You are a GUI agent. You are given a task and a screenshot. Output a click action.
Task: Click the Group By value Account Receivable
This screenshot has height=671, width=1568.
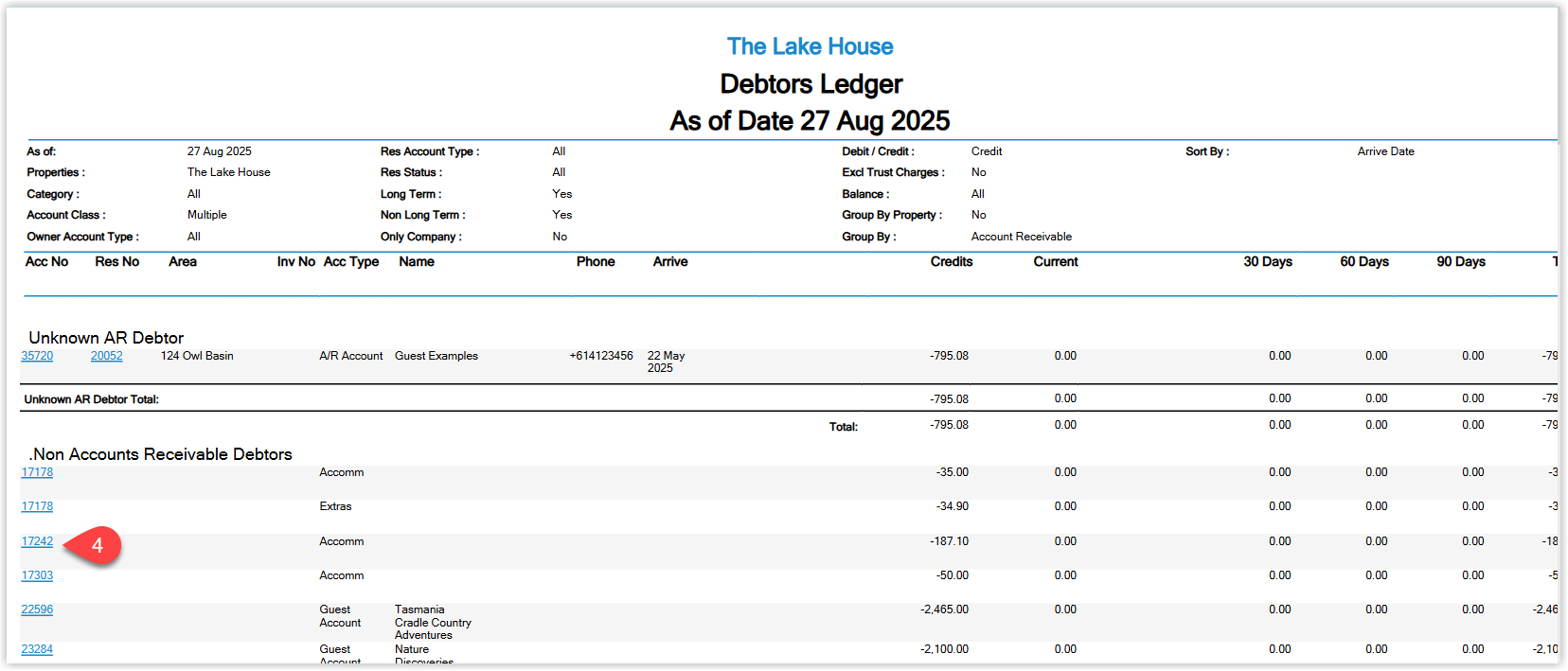pos(1022,237)
